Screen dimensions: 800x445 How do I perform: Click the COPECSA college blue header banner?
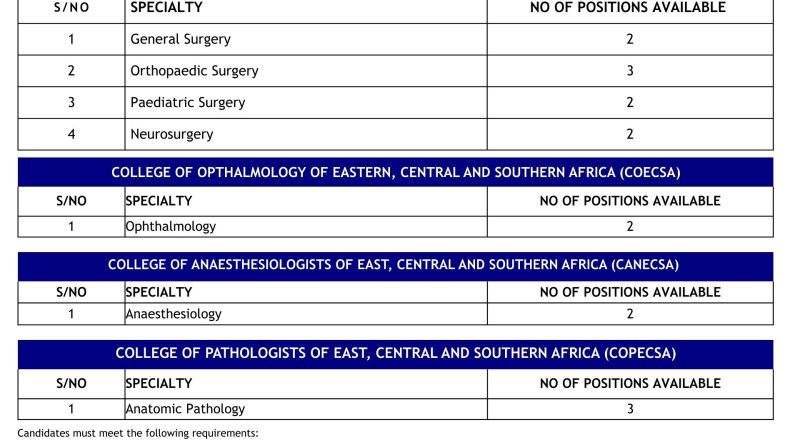395,355
